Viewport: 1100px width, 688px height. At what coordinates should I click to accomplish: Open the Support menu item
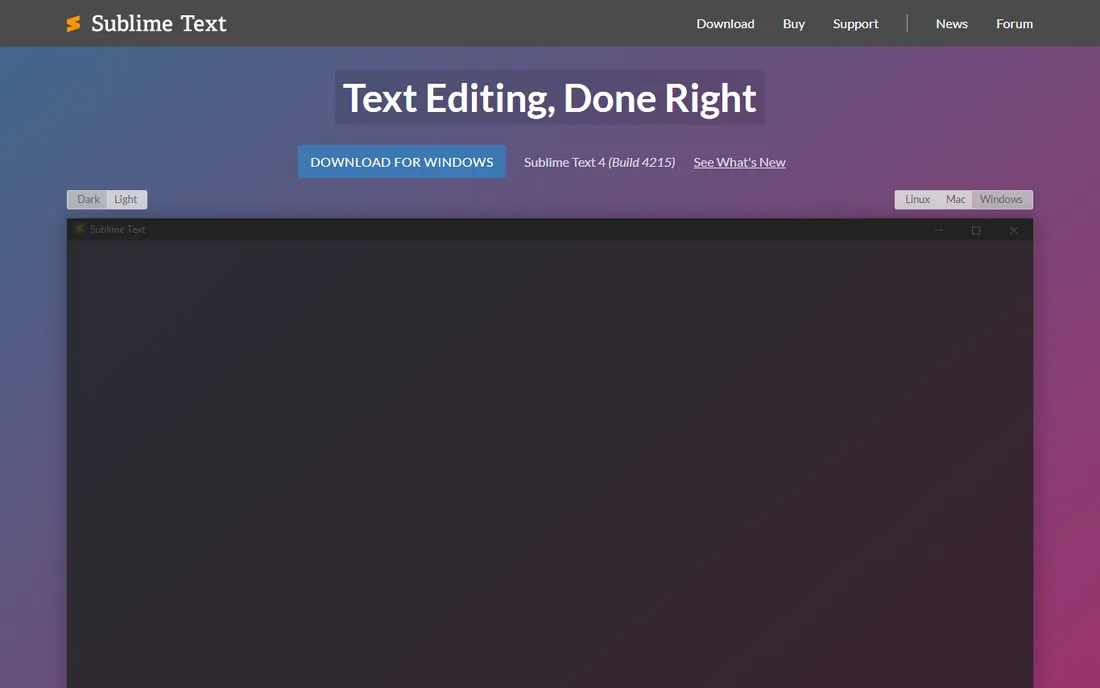coord(855,23)
